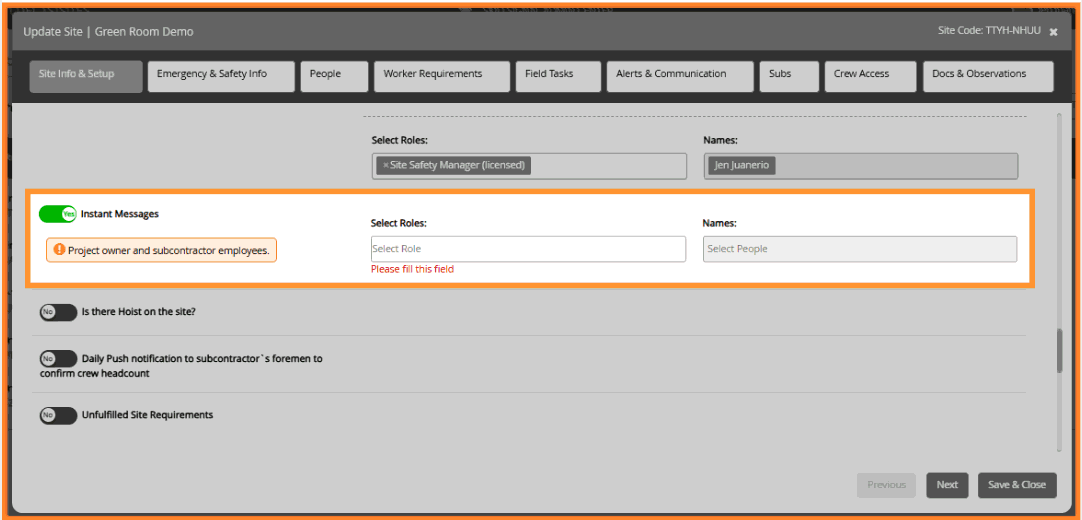
Task: Click the 'Please fill this field' error text
Action: pos(412,270)
